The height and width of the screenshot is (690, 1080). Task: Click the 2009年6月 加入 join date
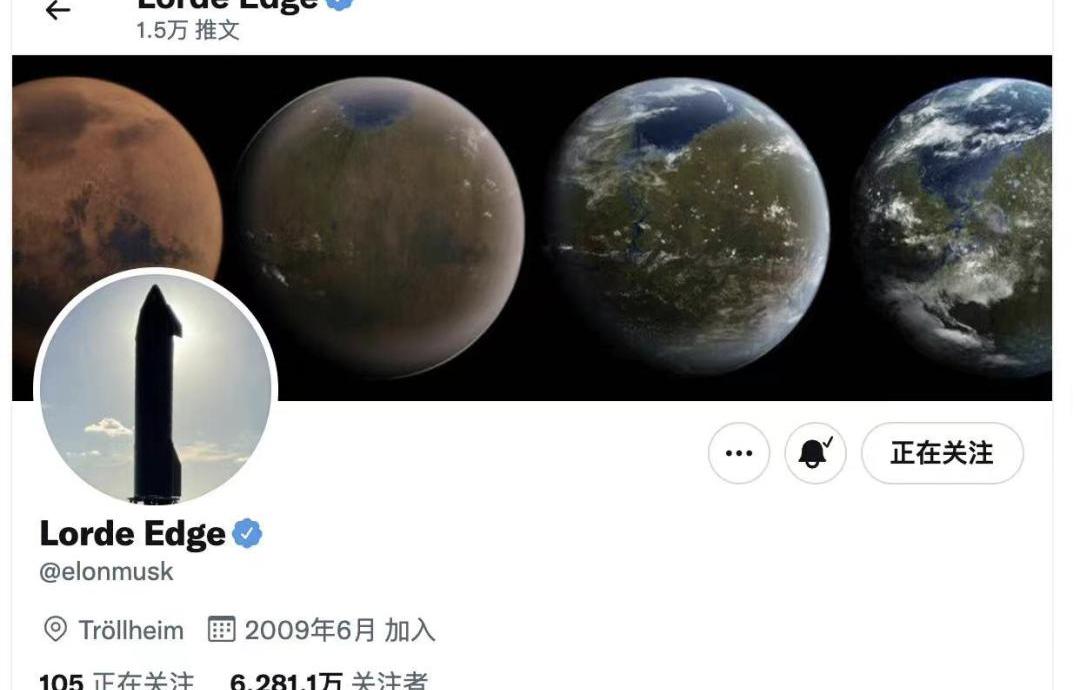pyautogui.click(x=340, y=630)
